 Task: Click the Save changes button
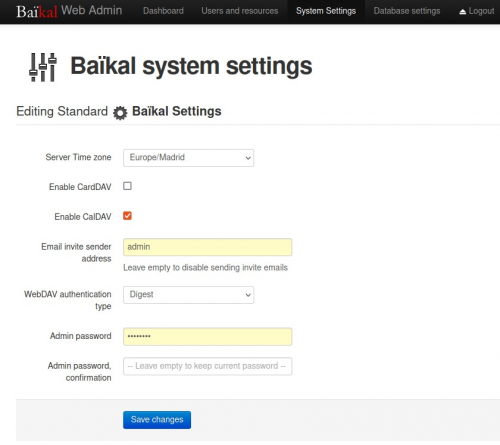(157, 420)
